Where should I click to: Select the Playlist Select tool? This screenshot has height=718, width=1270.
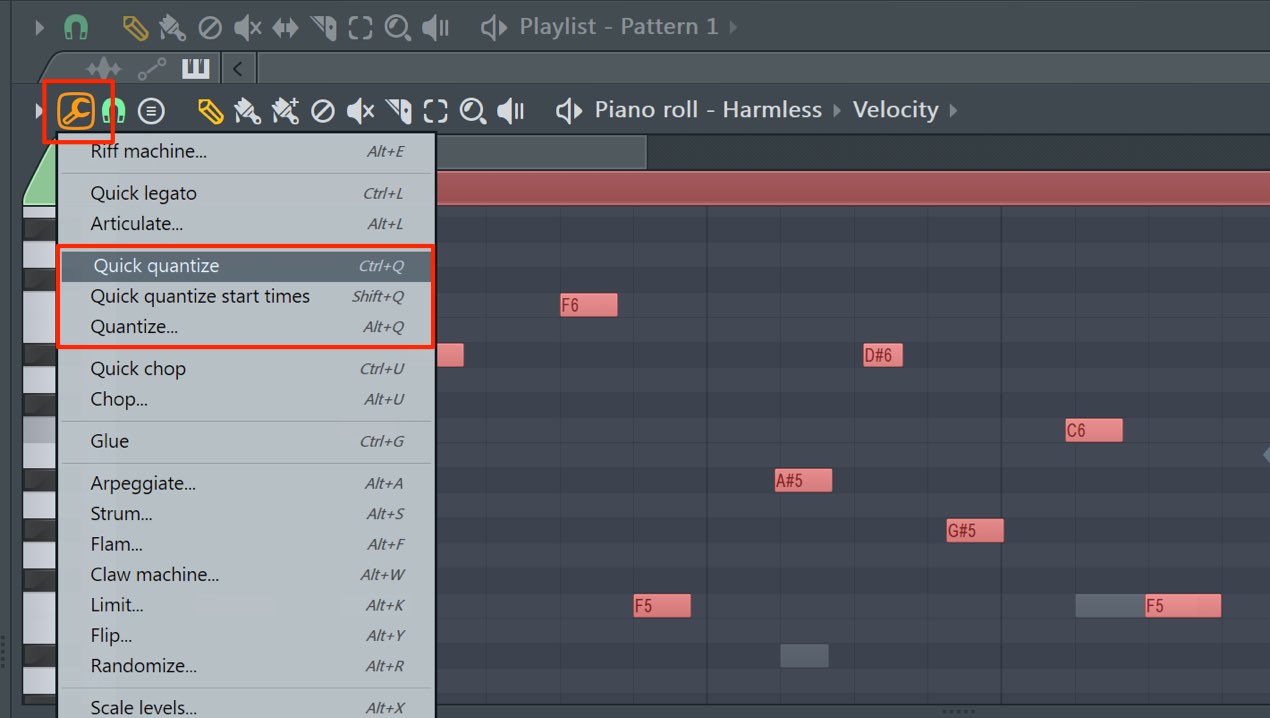[360, 27]
